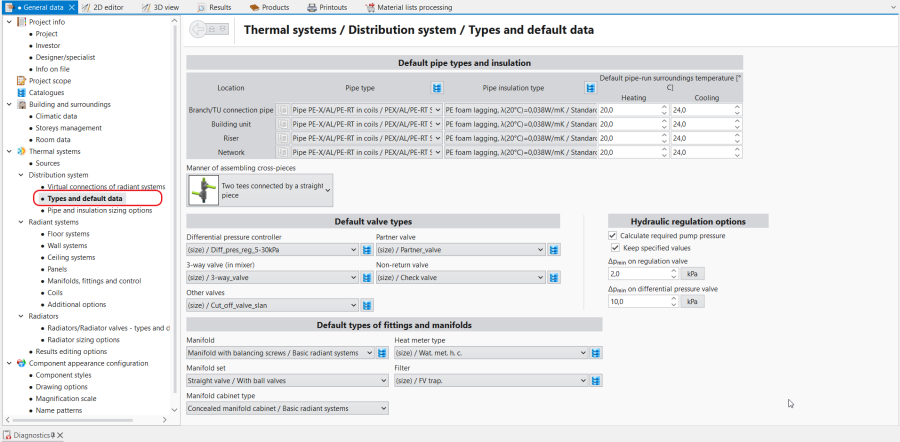This screenshot has width=900, height=442.
Task: Click the navigate-up icon beside back arrow
Action: (212, 28)
